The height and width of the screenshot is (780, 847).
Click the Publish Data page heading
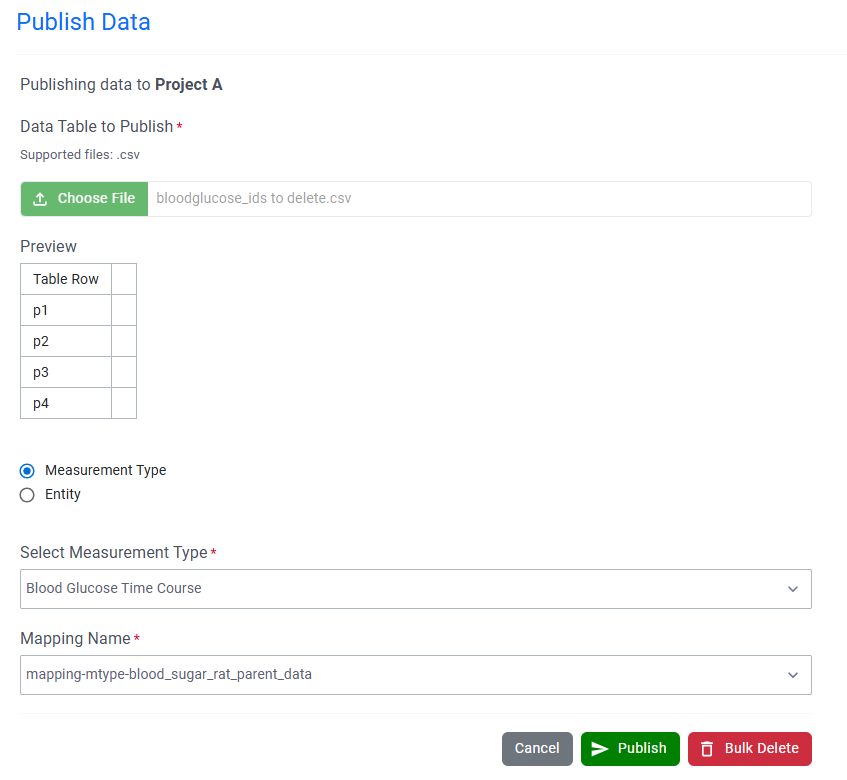click(x=84, y=22)
